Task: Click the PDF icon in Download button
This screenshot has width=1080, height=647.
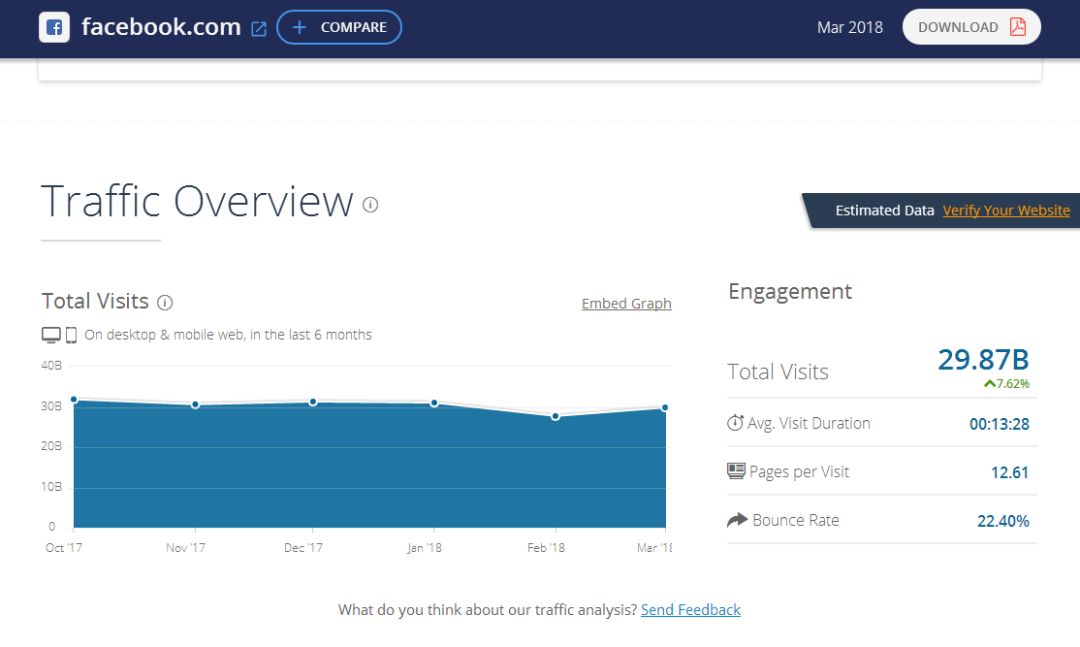Action: click(1017, 27)
